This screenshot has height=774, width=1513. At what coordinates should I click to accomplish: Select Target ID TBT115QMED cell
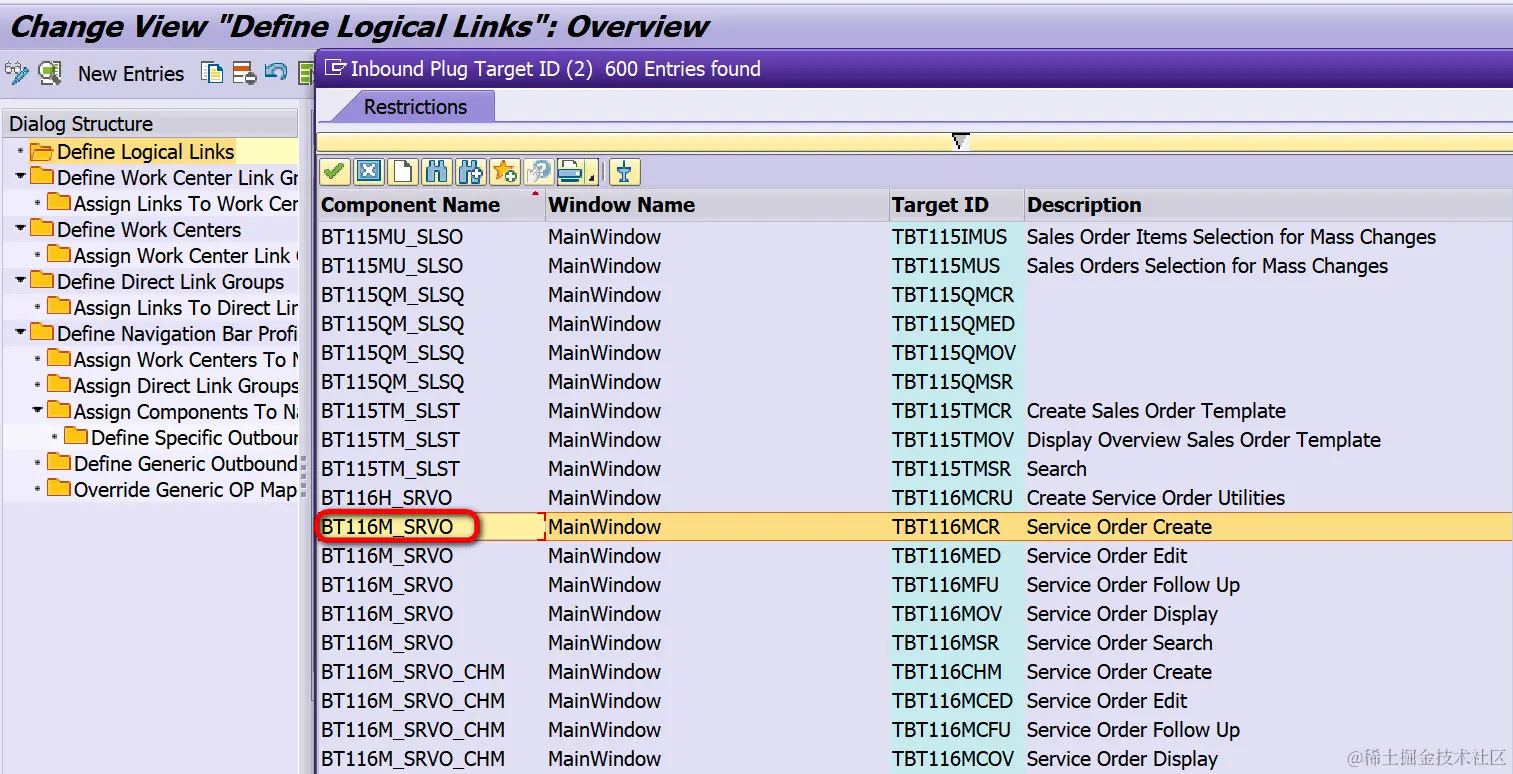pyautogui.click(x=956, y=324)
